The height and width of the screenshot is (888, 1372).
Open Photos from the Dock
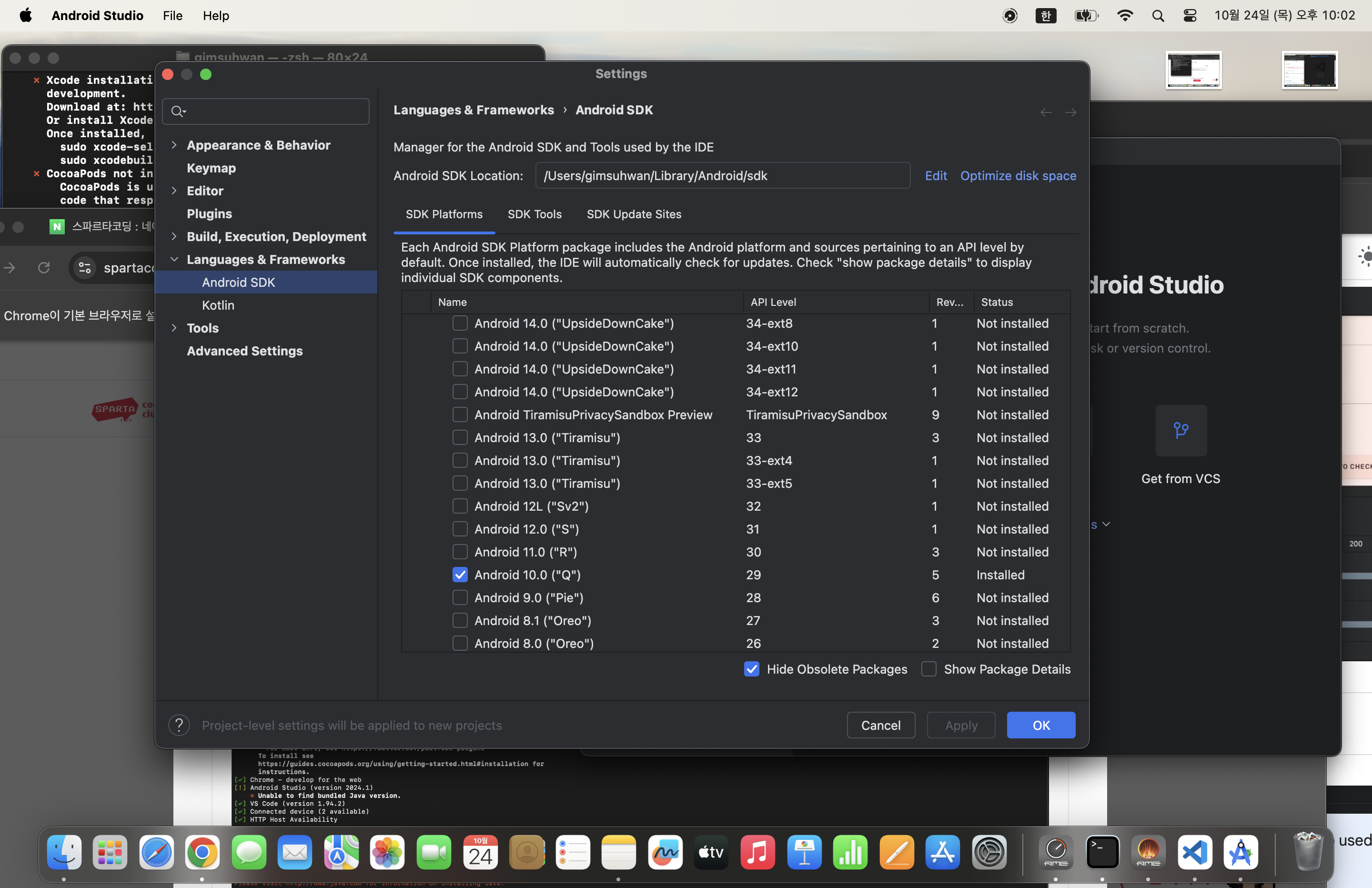click(x=387, y=852)
